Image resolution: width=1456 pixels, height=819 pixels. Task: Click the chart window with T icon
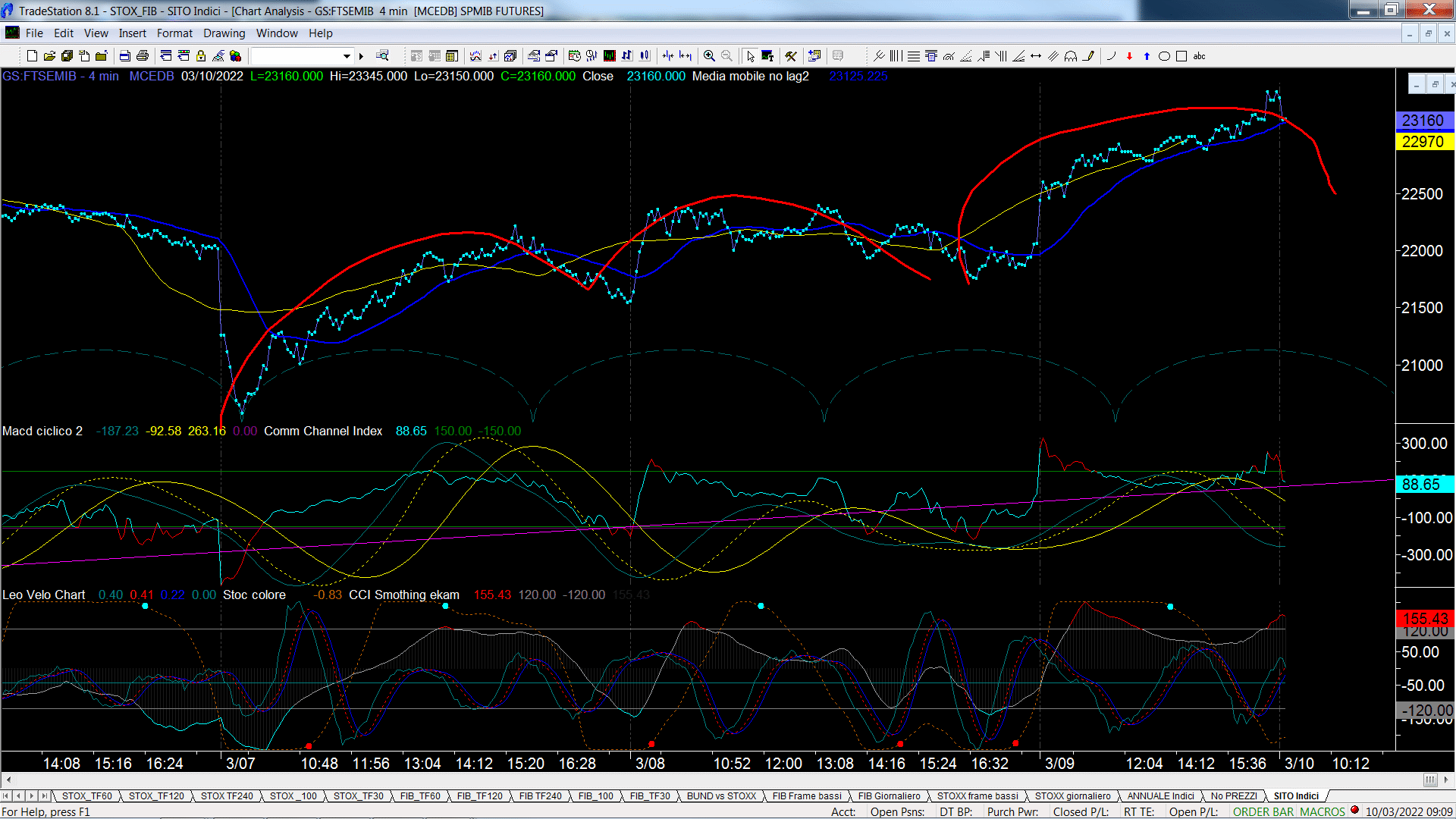pos(767,56)
